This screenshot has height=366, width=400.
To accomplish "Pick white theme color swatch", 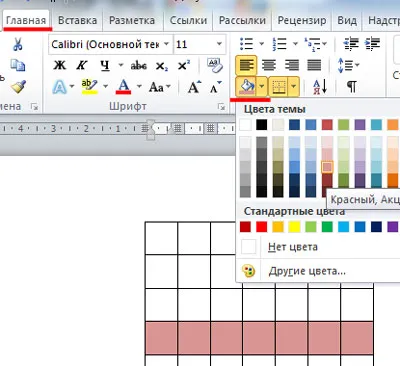I will tap(245, 125).
